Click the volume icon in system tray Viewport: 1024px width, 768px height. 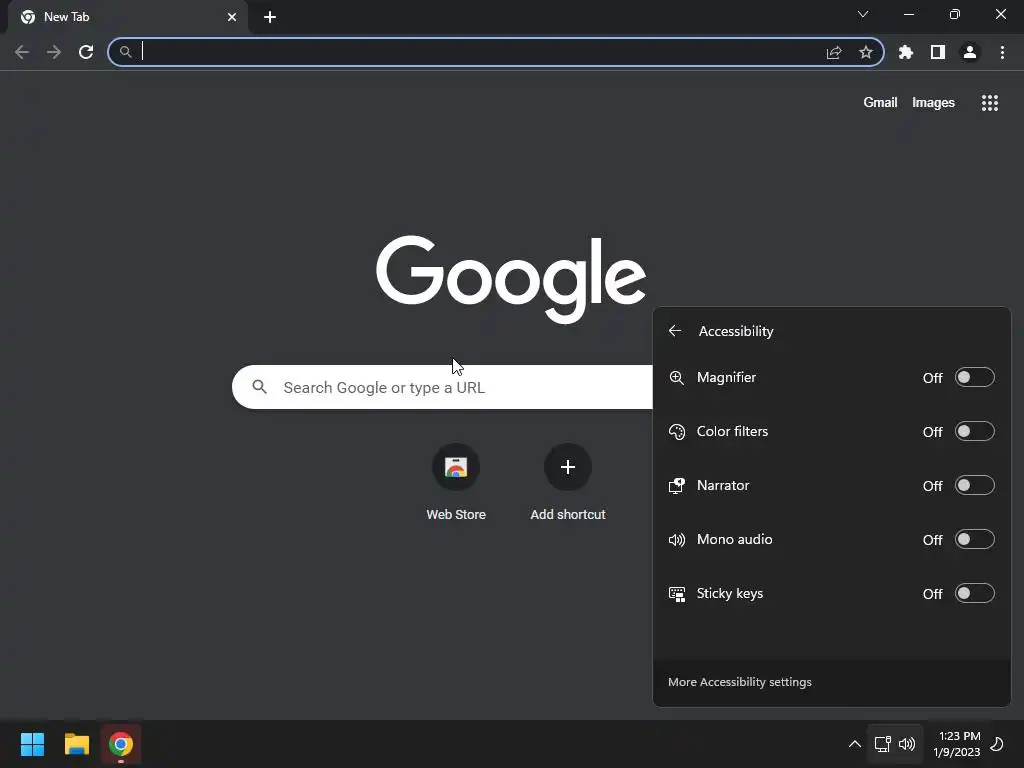tap(907, 744)
